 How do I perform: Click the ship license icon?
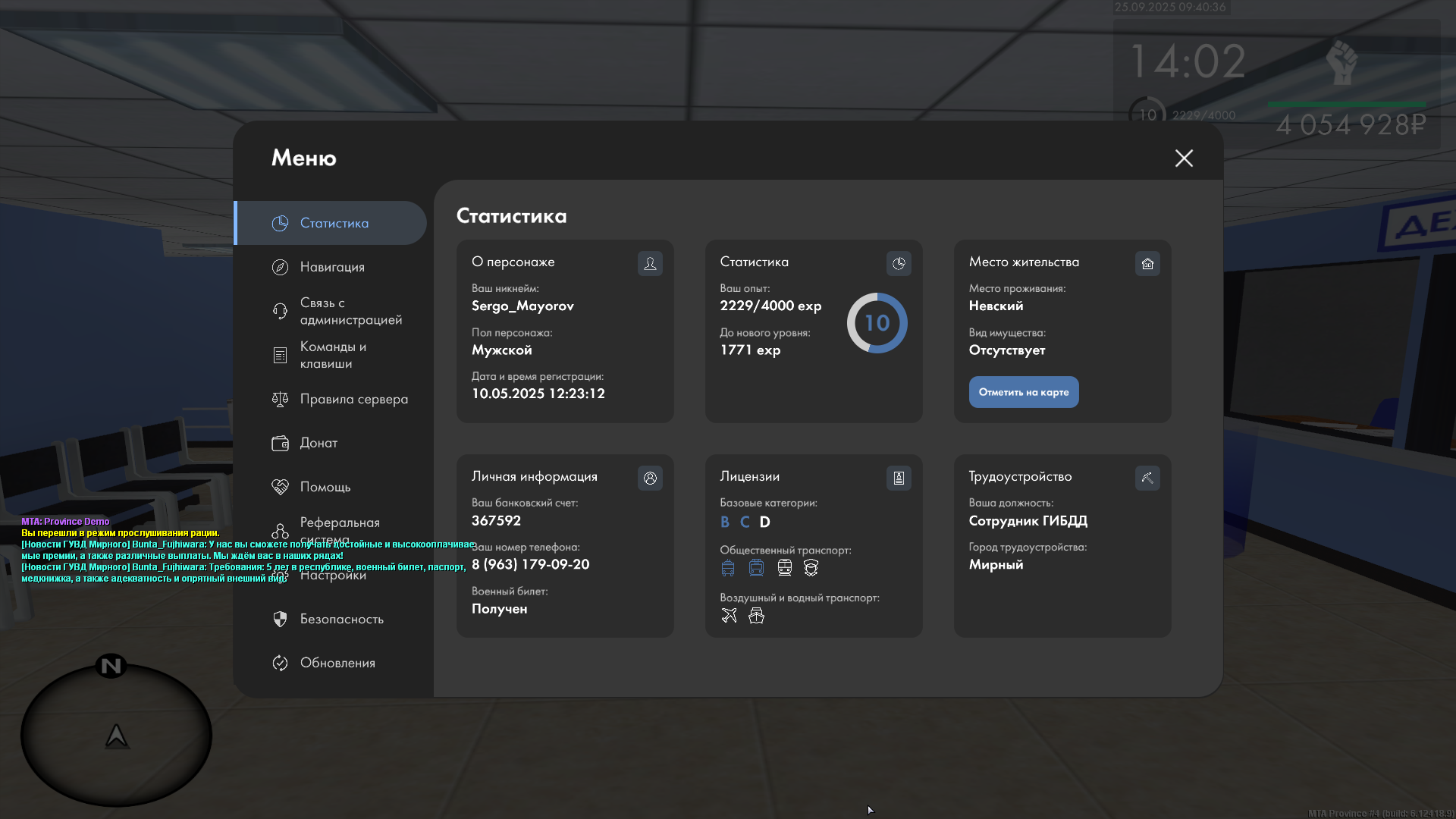[x=756, y=615]
